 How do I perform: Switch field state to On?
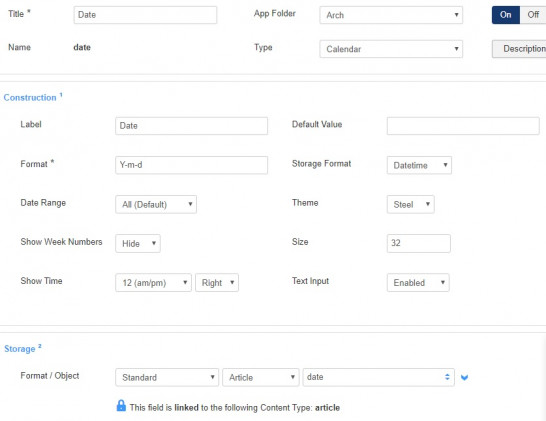pyautogui.click(x=506, y=15)
